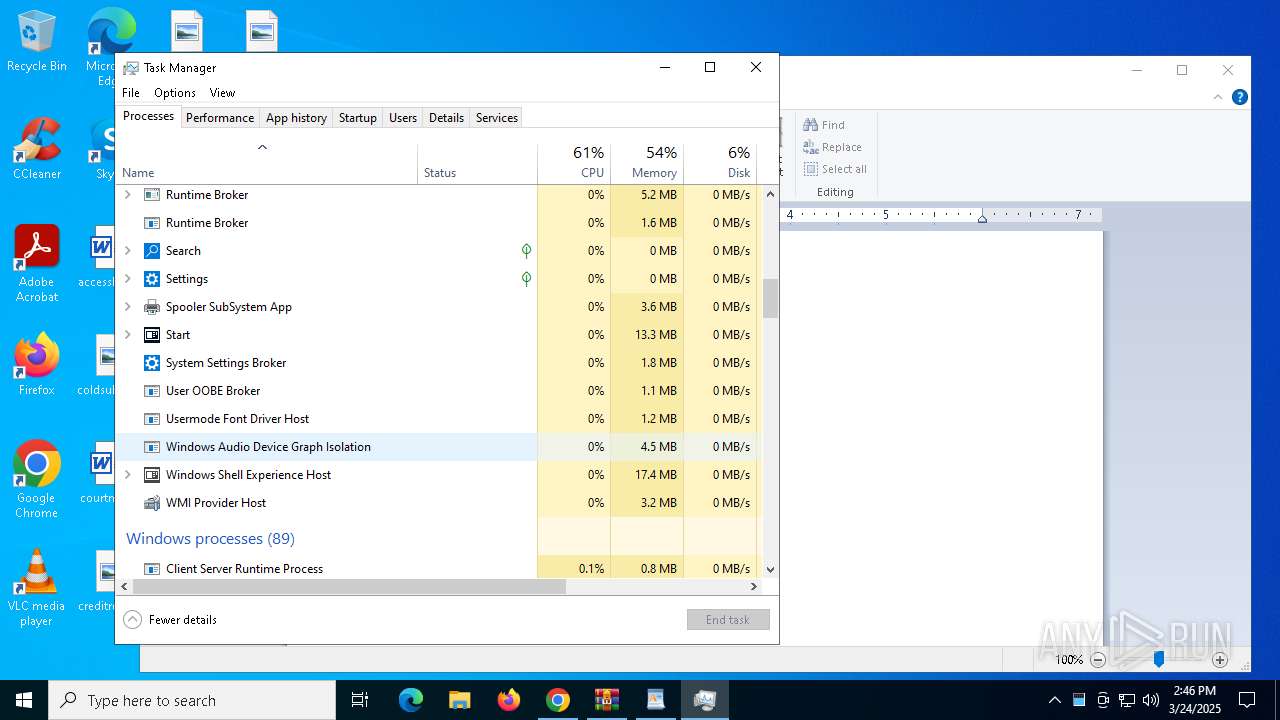Collapse the WordPad ribbon

point(1218,97)
